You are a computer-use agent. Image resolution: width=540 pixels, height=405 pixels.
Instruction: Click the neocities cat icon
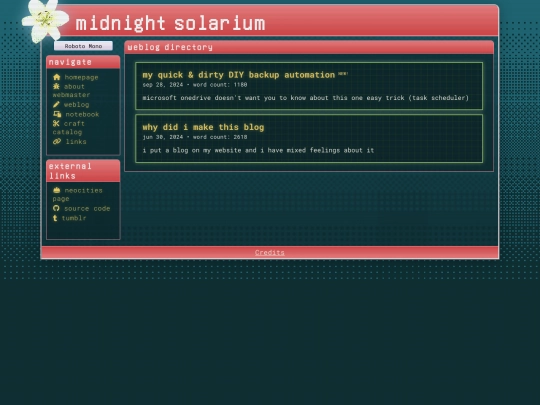coord(57,190)
